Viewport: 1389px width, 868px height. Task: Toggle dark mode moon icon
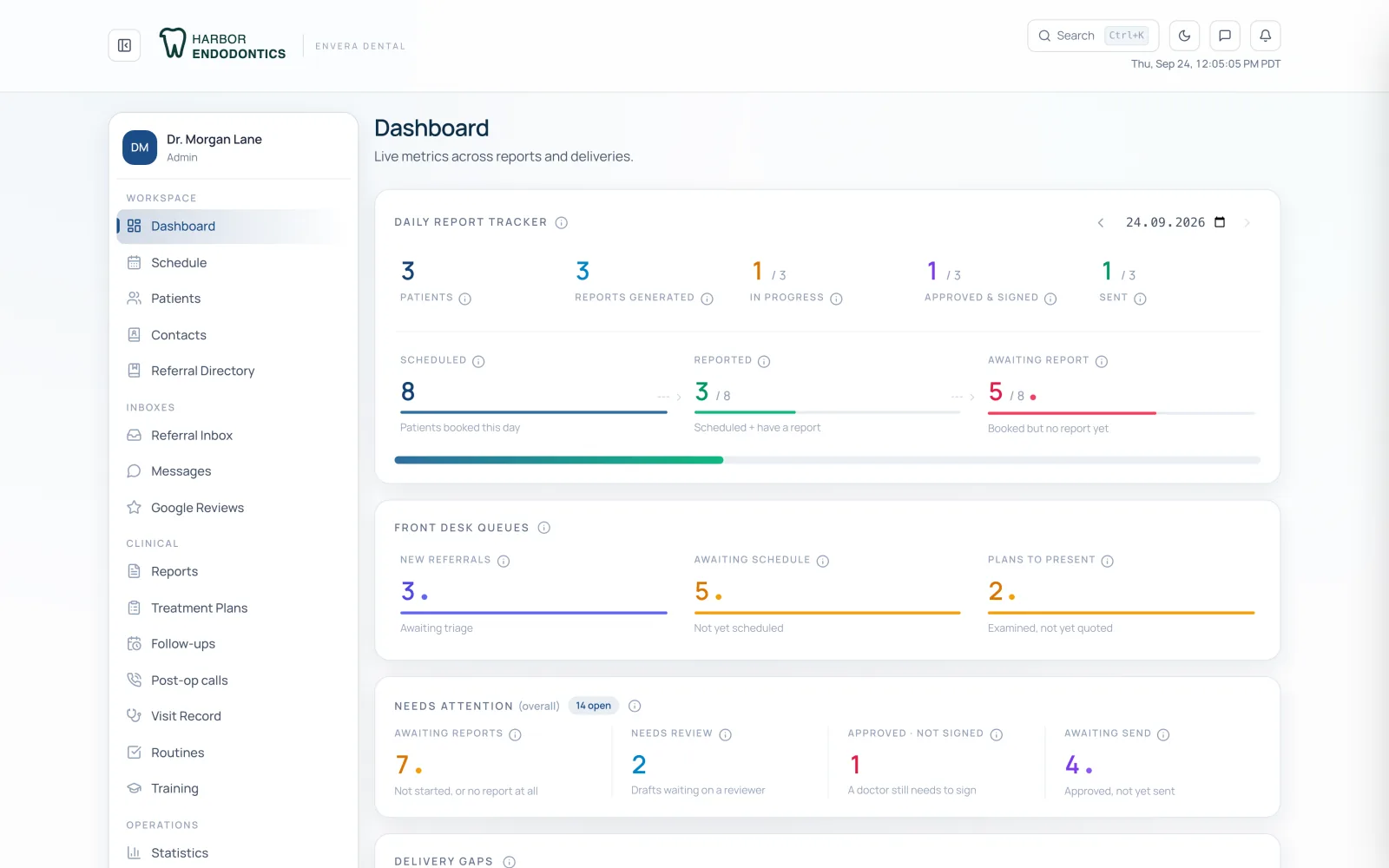point(1184,36)
